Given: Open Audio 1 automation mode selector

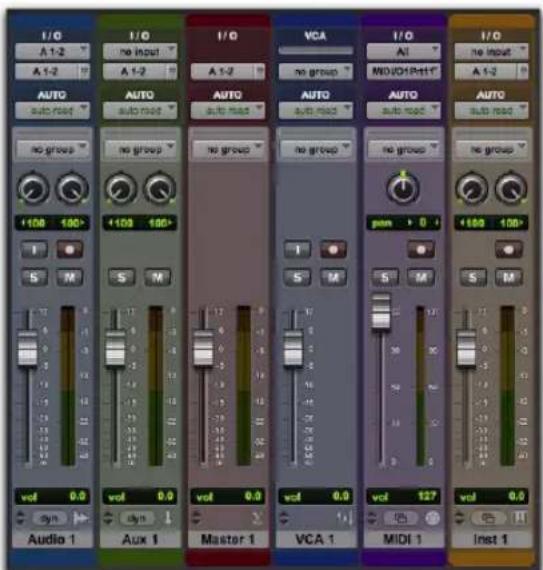Looking at the screenshot, I should point(52,110).
